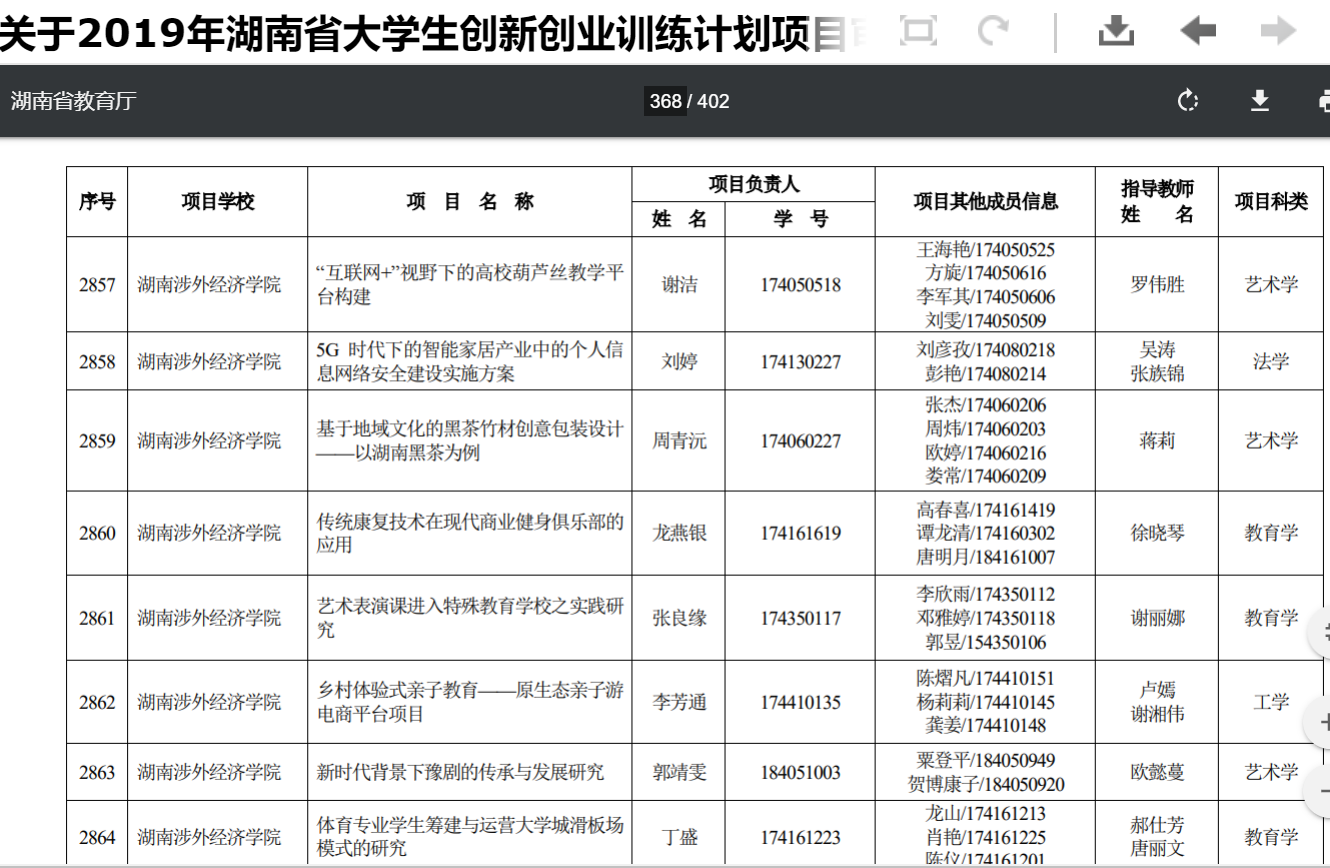Select serial number 2863

[x=97, y=773]
